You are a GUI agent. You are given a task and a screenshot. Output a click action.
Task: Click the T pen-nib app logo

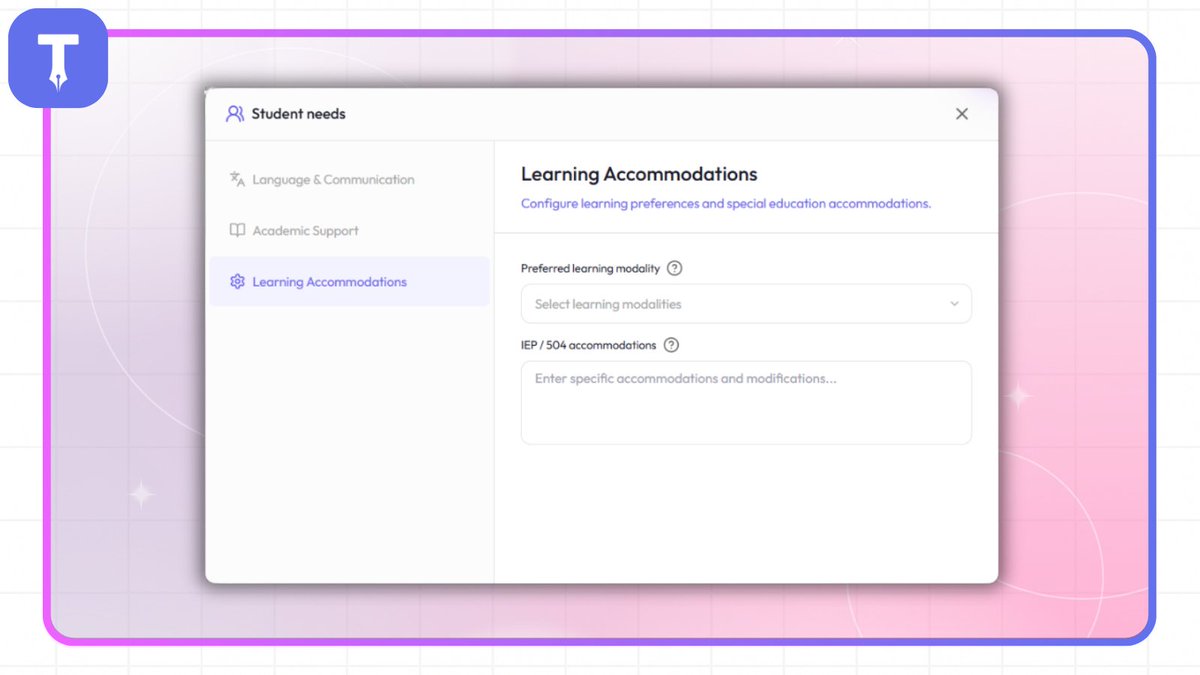click(x=57, y=58)
